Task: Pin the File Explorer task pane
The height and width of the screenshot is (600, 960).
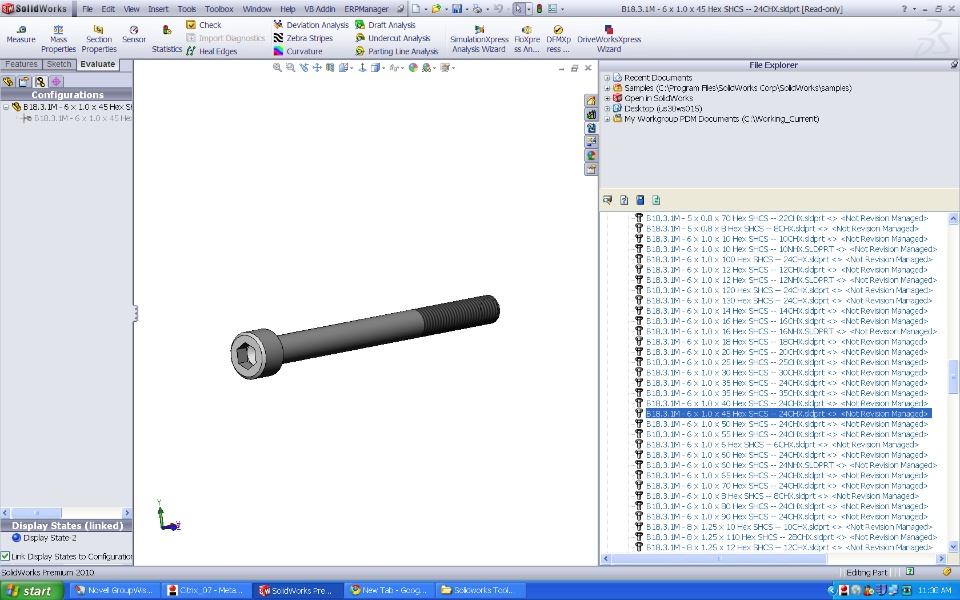Action: pos(954,64)
